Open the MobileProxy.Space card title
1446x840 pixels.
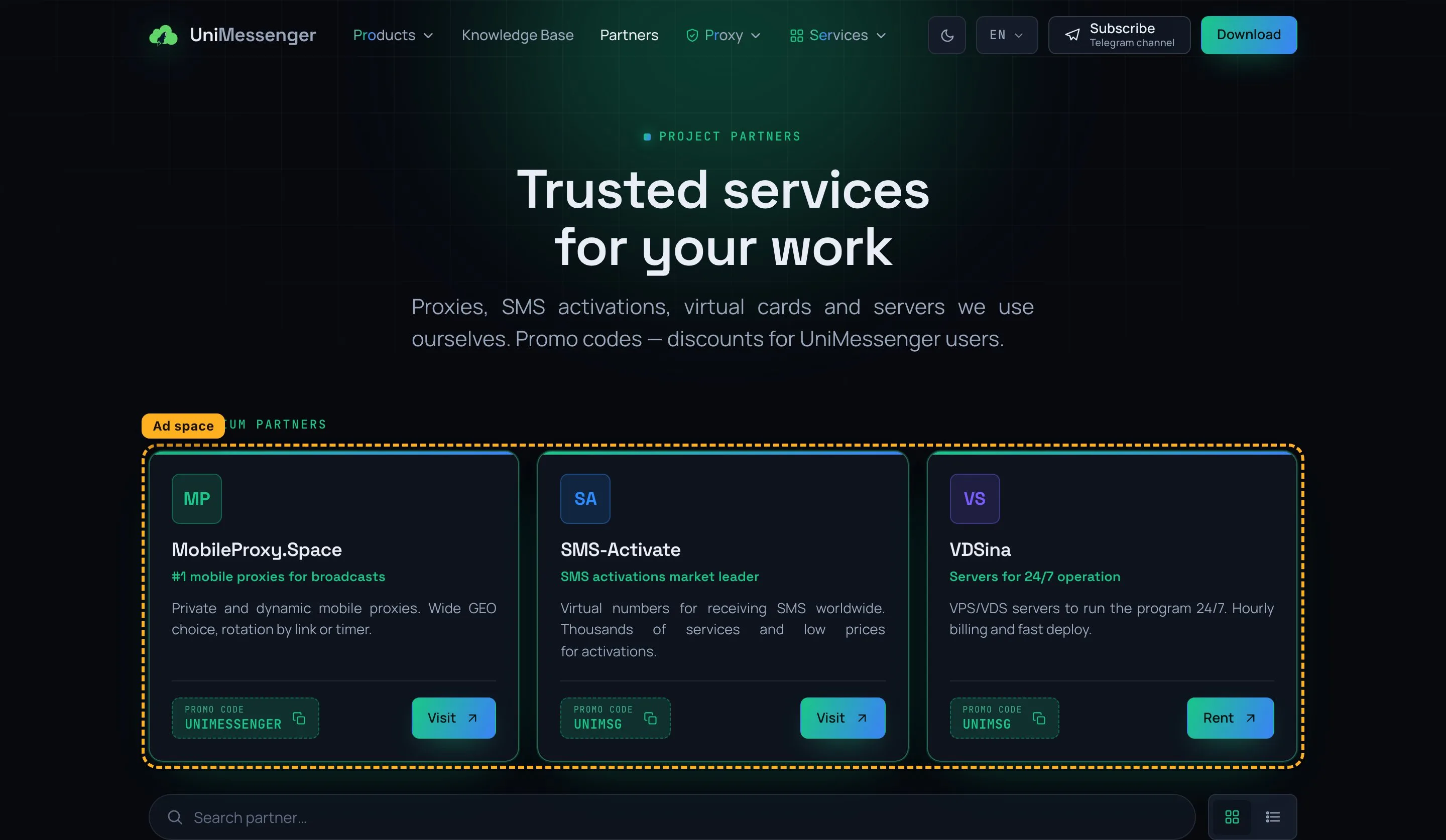(x=257, y=549)
